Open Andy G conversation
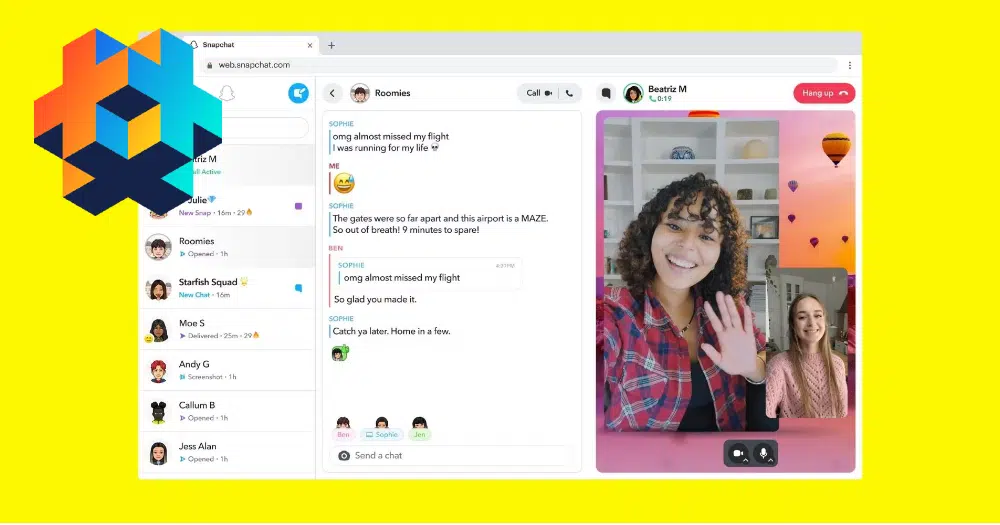Image resolution: width=1000 pixels, height=525 pixels. tap(228, 370)
